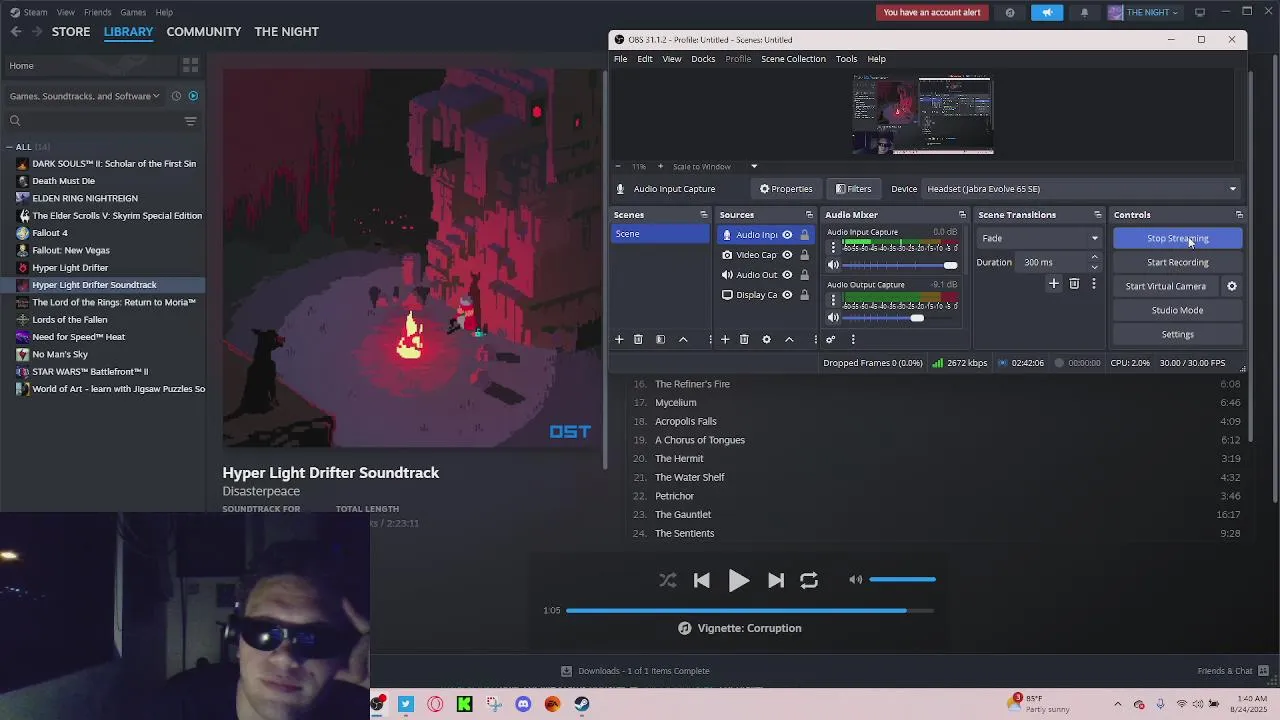Open the OBS Tools menu

(x=846, y=59)
